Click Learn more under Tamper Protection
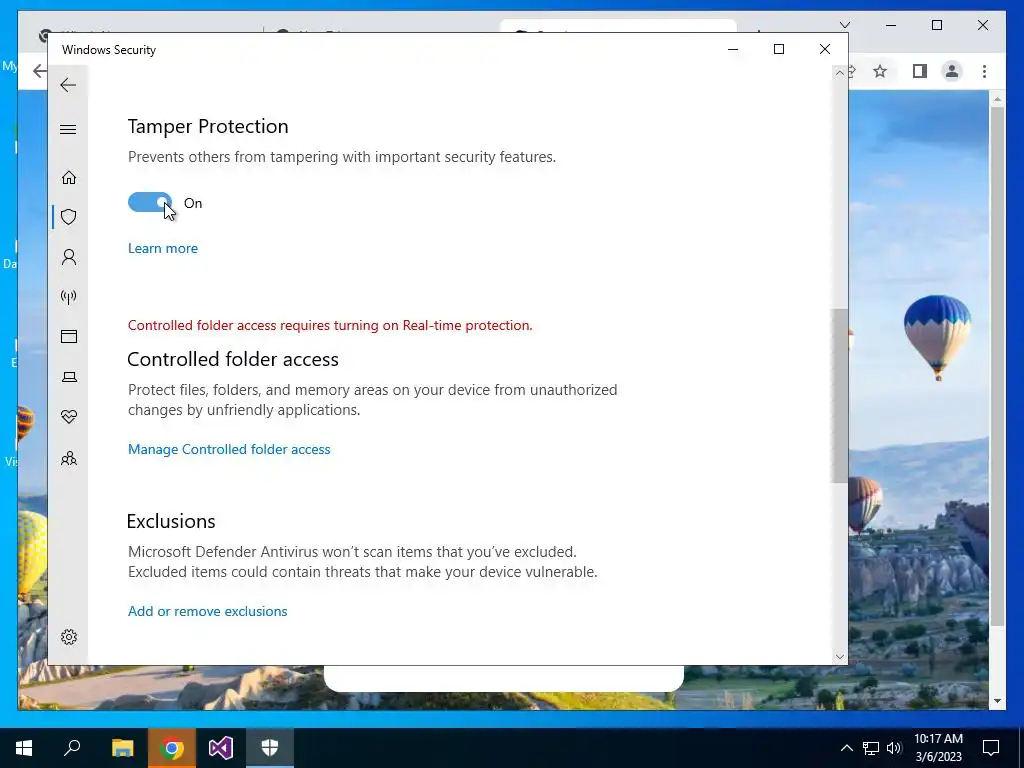The image size is (1024, 768). pyautogui.click(x=163, y=248)
